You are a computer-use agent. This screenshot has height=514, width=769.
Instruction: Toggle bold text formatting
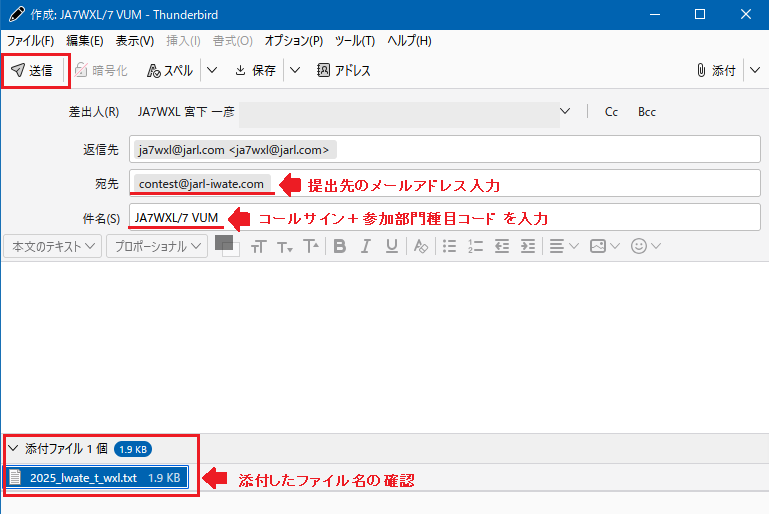tap(339, 246)
